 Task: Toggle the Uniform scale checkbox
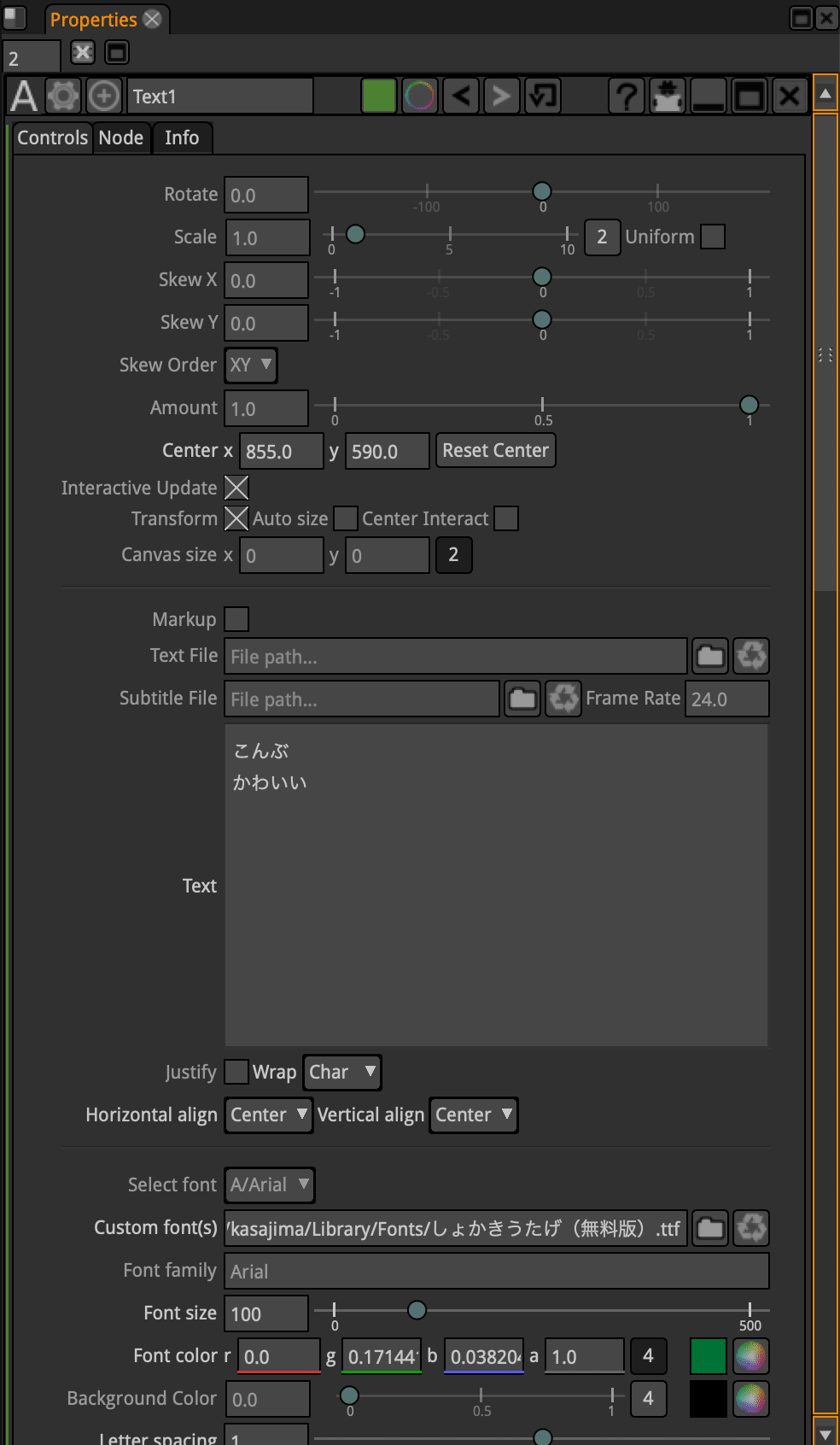click(713, 237)
